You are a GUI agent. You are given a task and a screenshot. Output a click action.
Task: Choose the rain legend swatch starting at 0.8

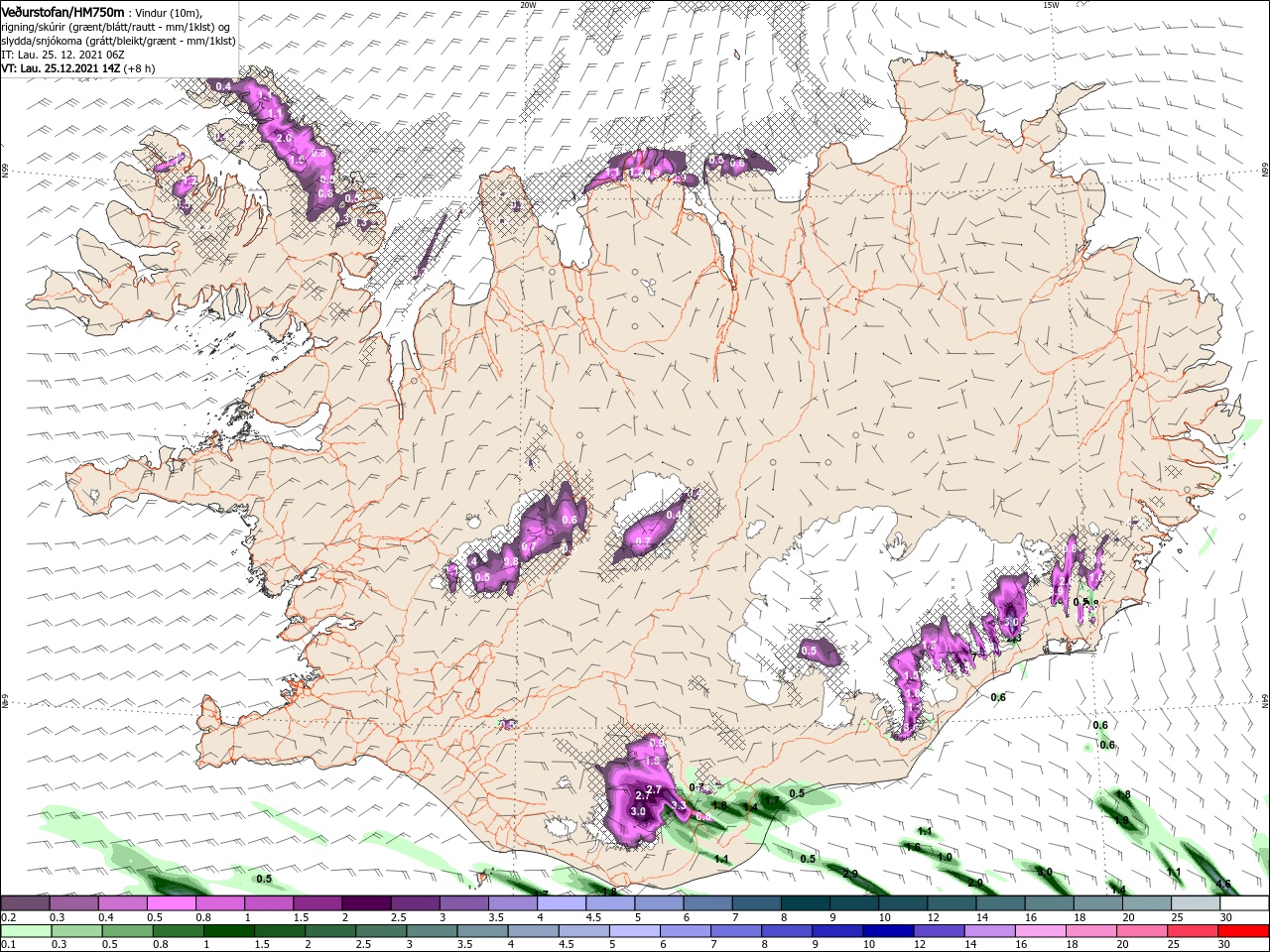coord(178,931)
